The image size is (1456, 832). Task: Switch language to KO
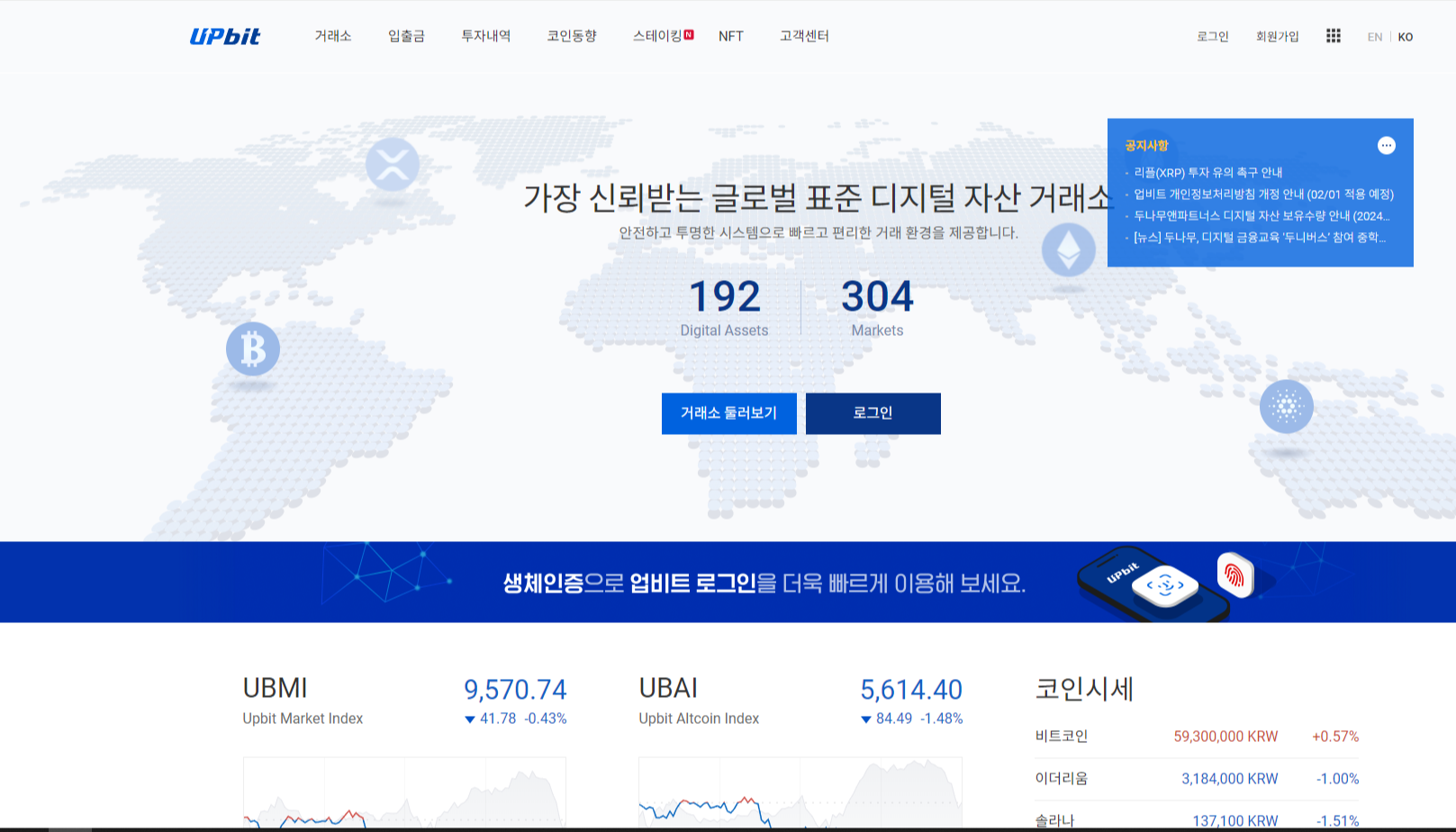1406,37
